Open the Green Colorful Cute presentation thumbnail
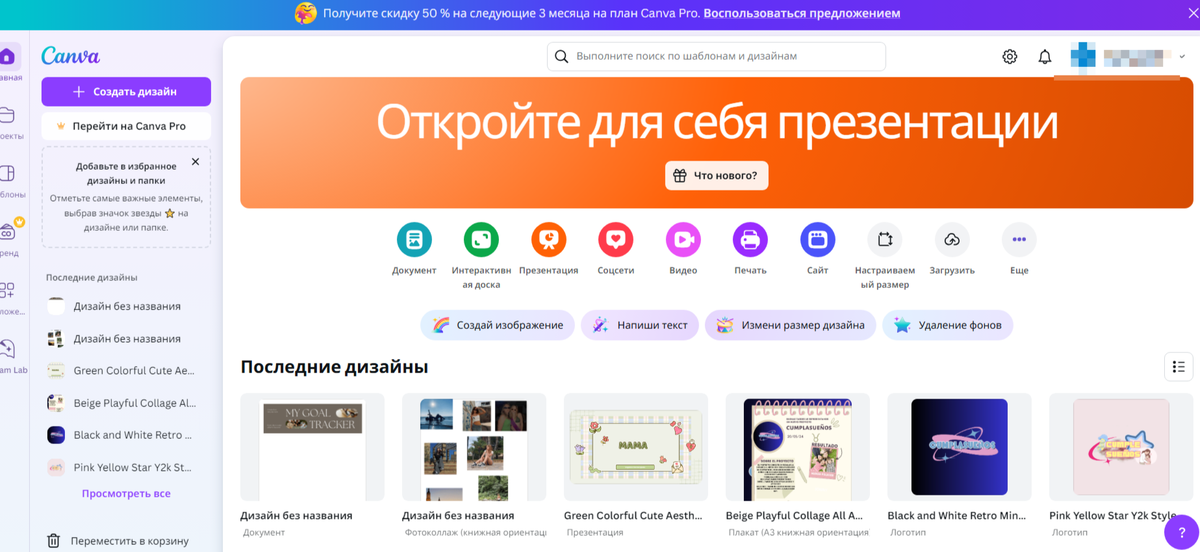 point(636,447)
